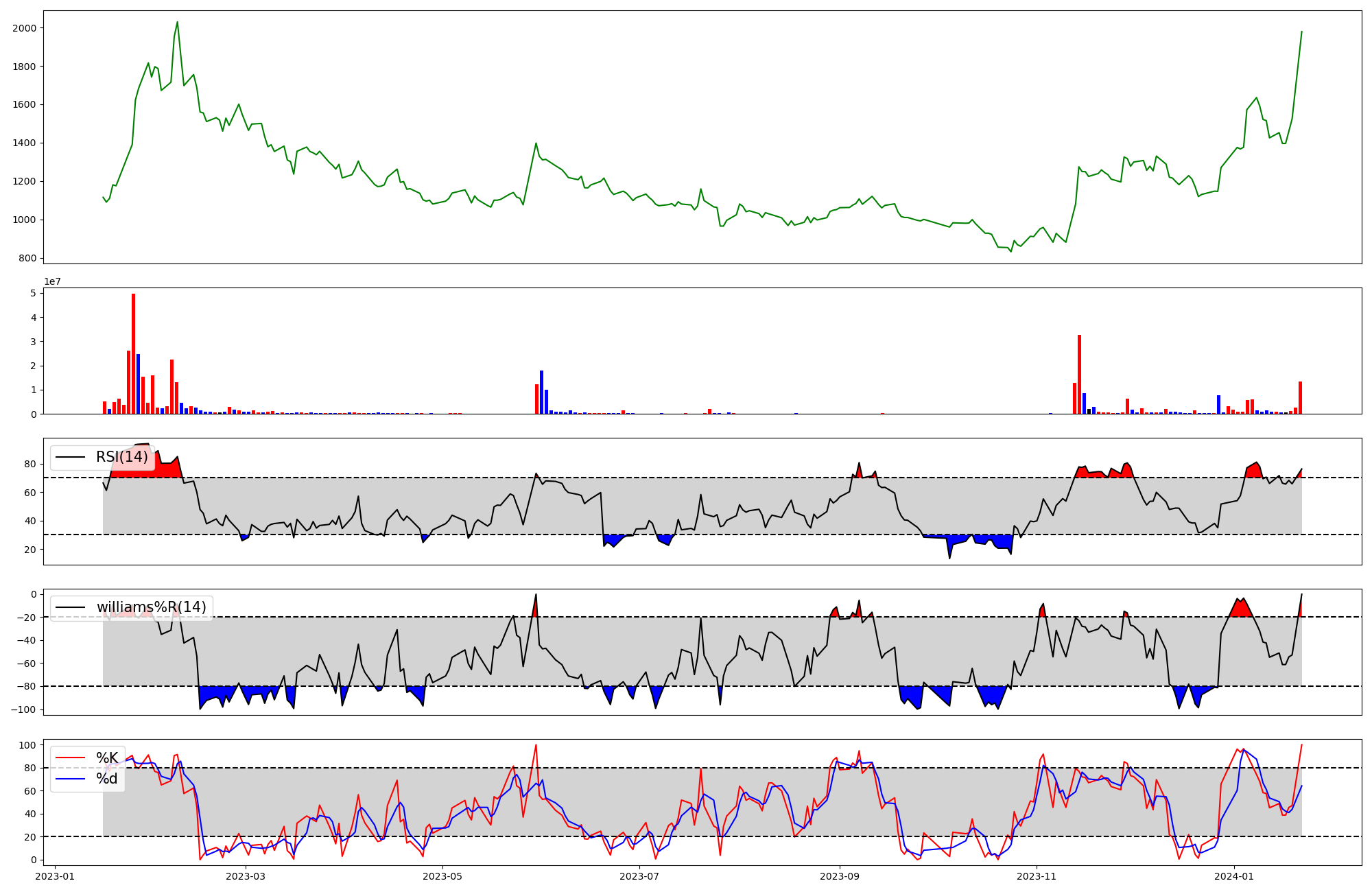Click the 2023-05 x-axis date label
Screen dimensions: 1372x892
[442, 876]
